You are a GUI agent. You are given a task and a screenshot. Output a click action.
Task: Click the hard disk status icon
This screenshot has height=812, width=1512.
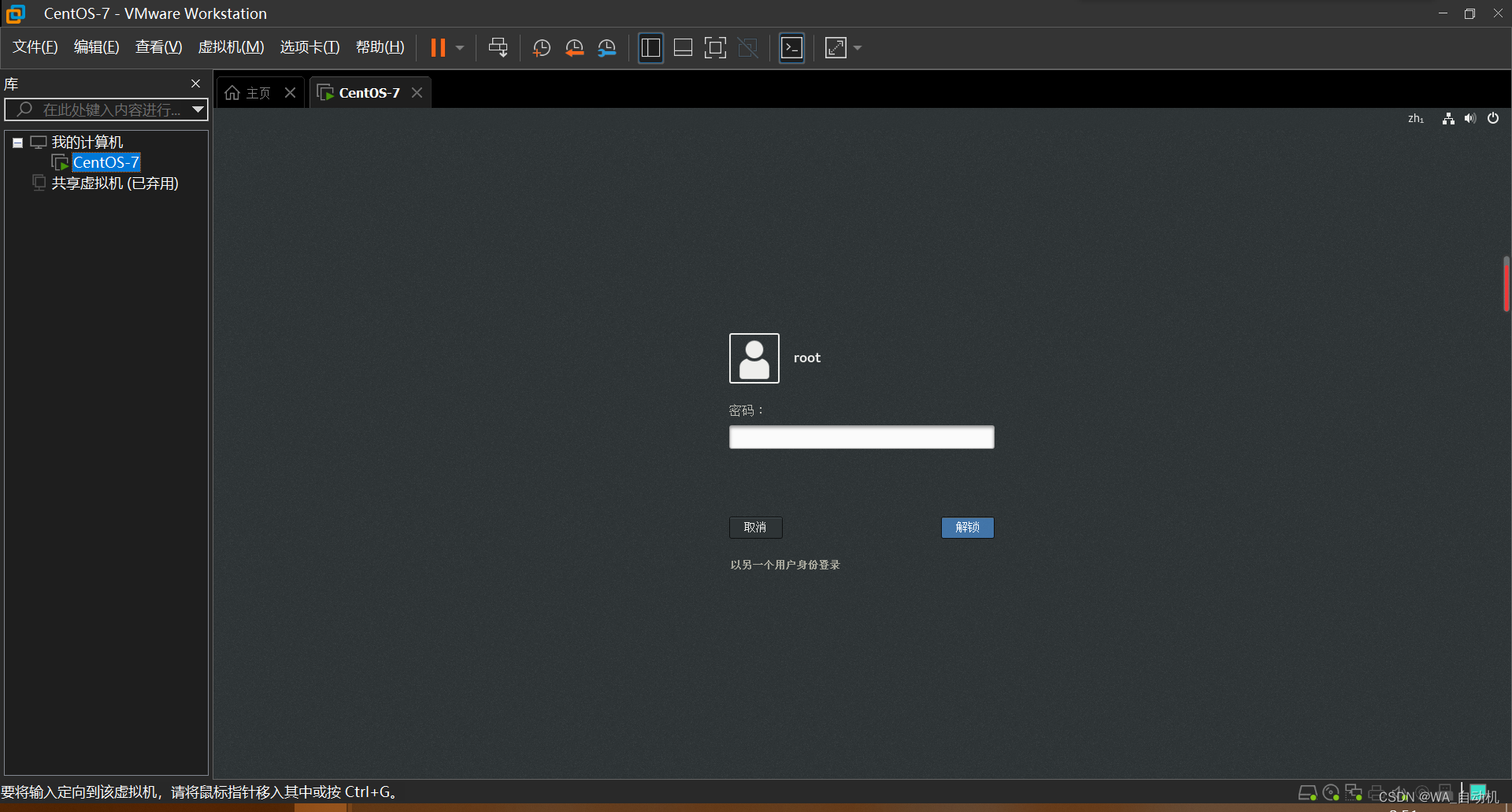1307,792
